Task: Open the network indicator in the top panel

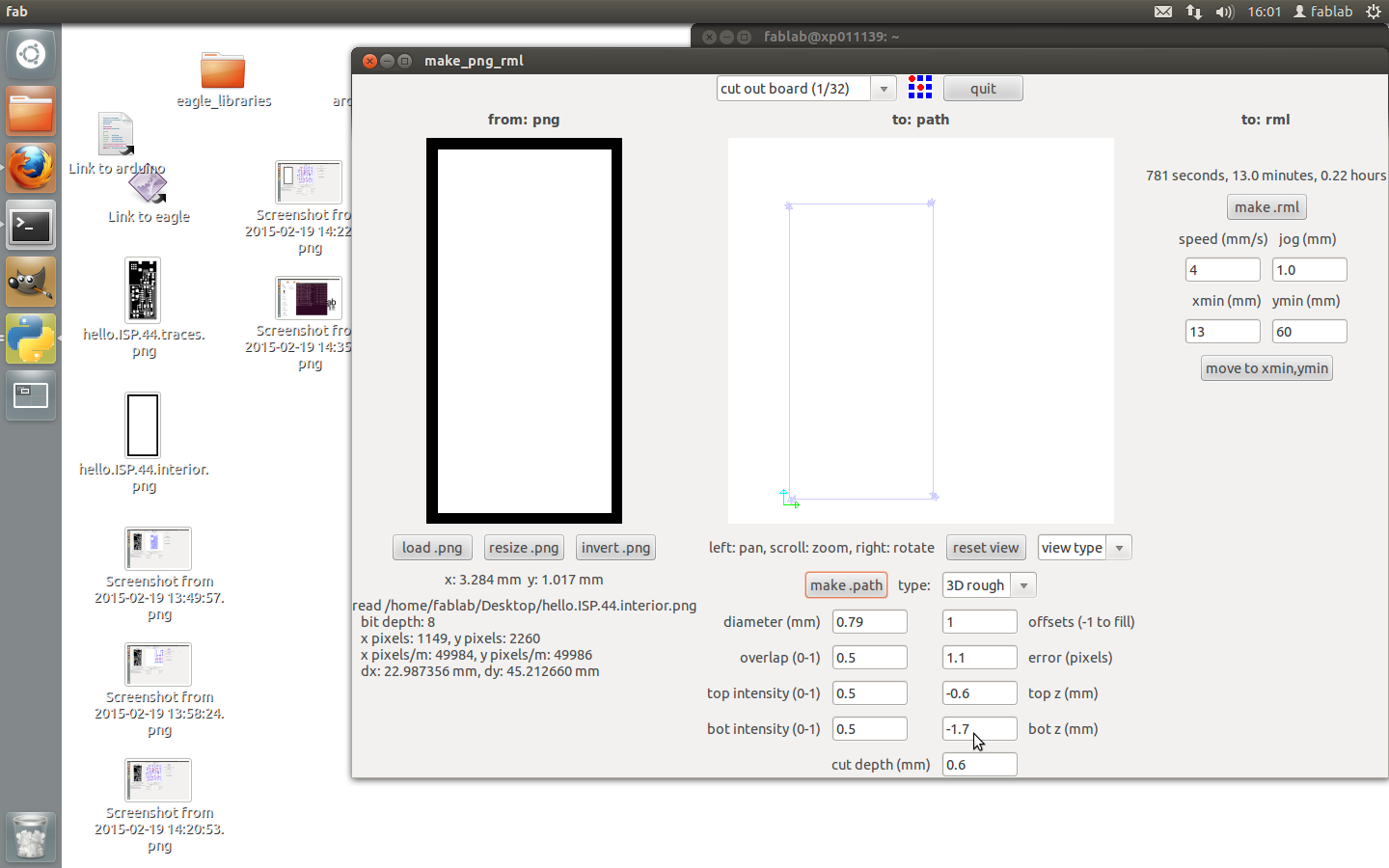Action: coord(1194,12)
